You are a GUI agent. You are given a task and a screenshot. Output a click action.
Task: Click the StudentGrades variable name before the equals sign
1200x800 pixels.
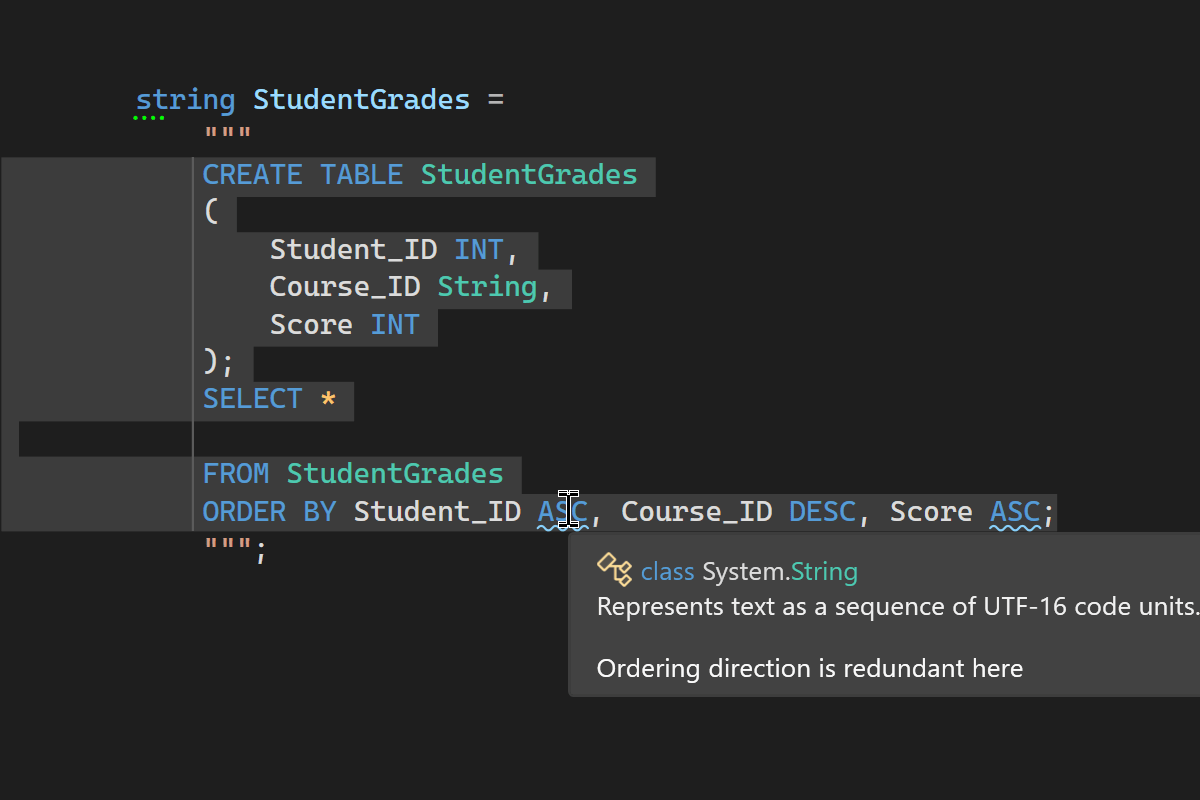361,100
